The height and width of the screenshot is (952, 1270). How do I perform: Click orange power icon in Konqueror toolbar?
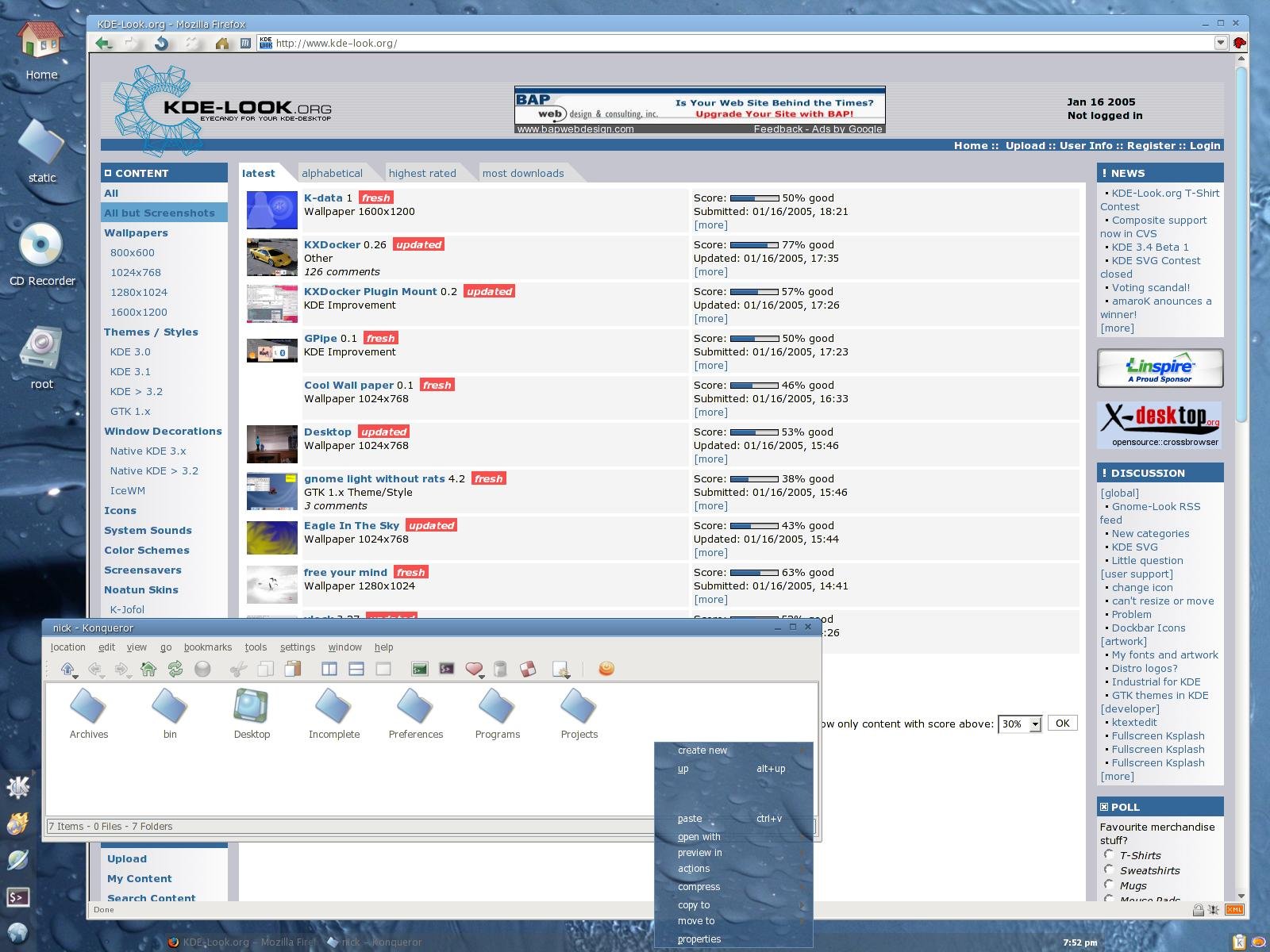(x=606, y=669)
